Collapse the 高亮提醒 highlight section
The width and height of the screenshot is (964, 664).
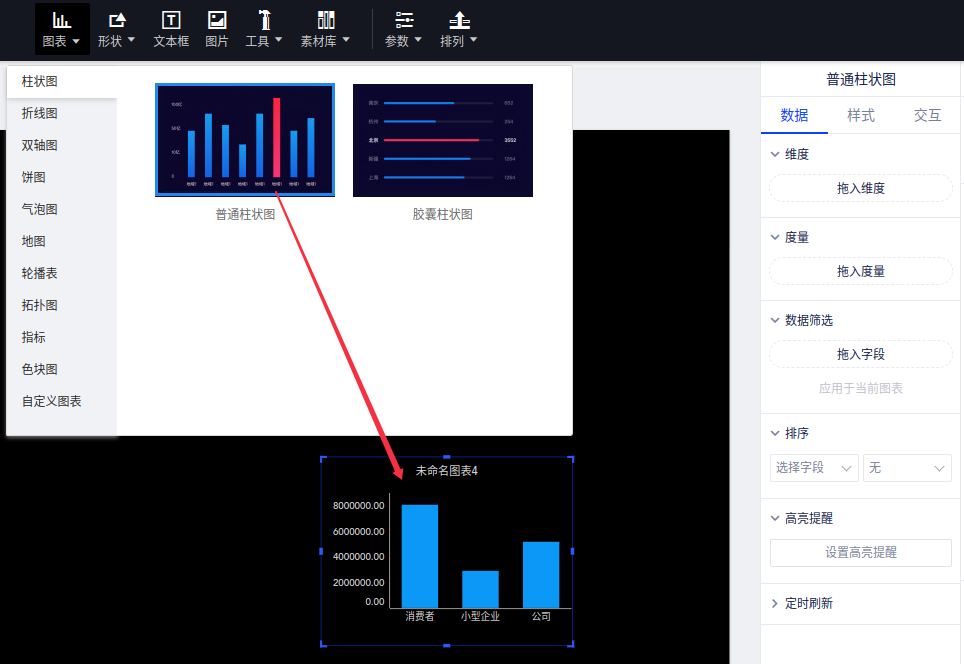click(x=776, y=518)
